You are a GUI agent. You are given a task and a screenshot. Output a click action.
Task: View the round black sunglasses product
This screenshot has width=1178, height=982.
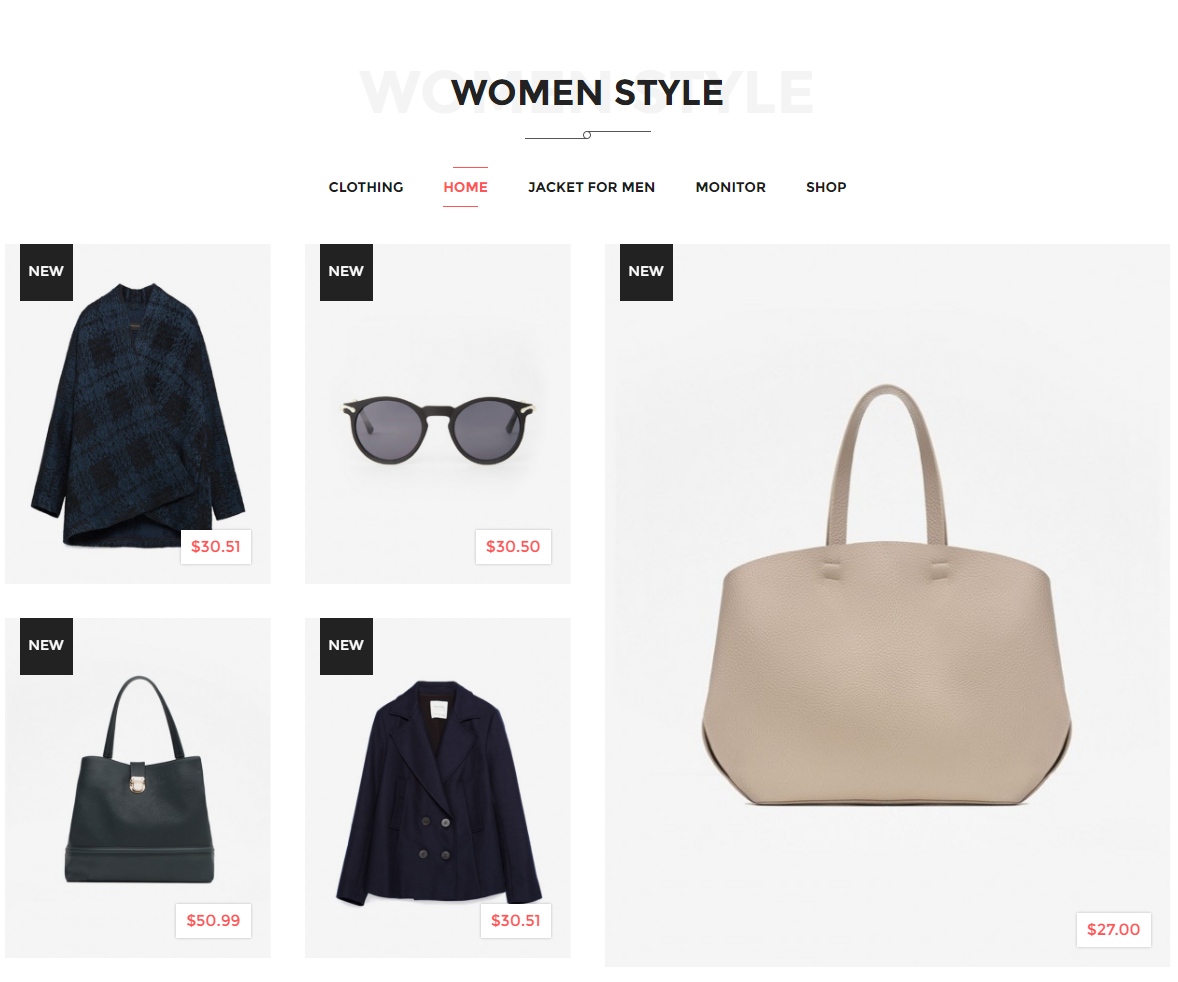click(438, 429)
